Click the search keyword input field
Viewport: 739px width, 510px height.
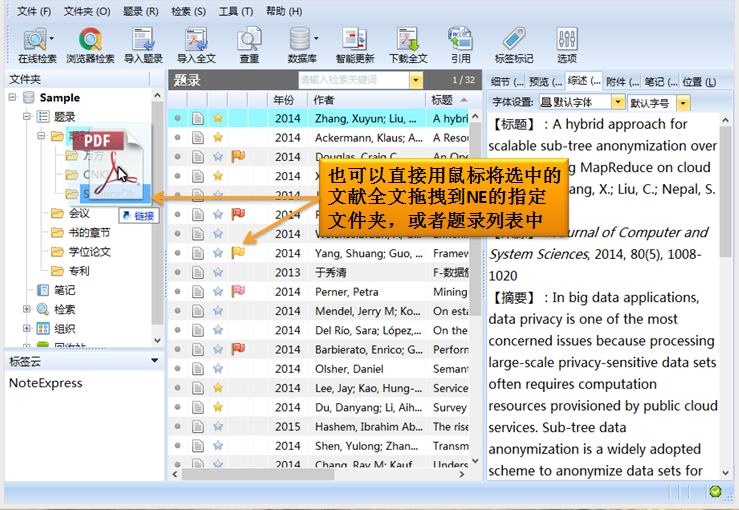(x=354, y=81)
